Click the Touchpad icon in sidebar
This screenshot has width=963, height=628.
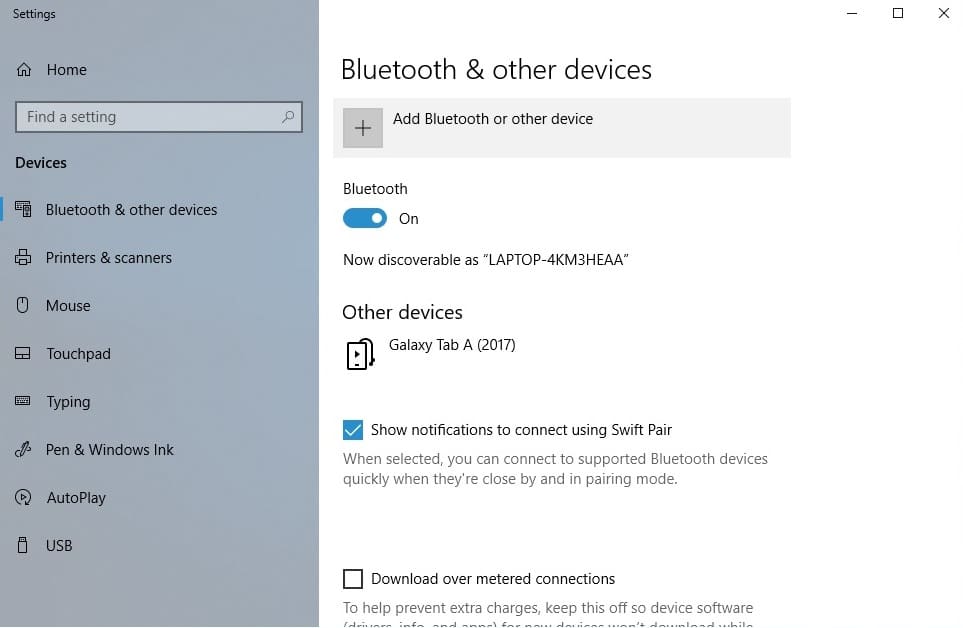(24, 354)
